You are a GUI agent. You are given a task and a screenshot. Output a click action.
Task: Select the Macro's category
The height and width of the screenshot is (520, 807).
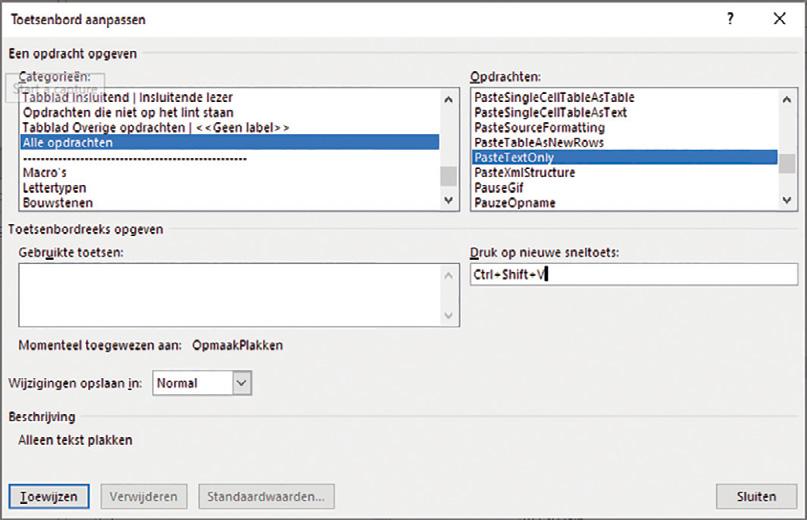[45, 172]
